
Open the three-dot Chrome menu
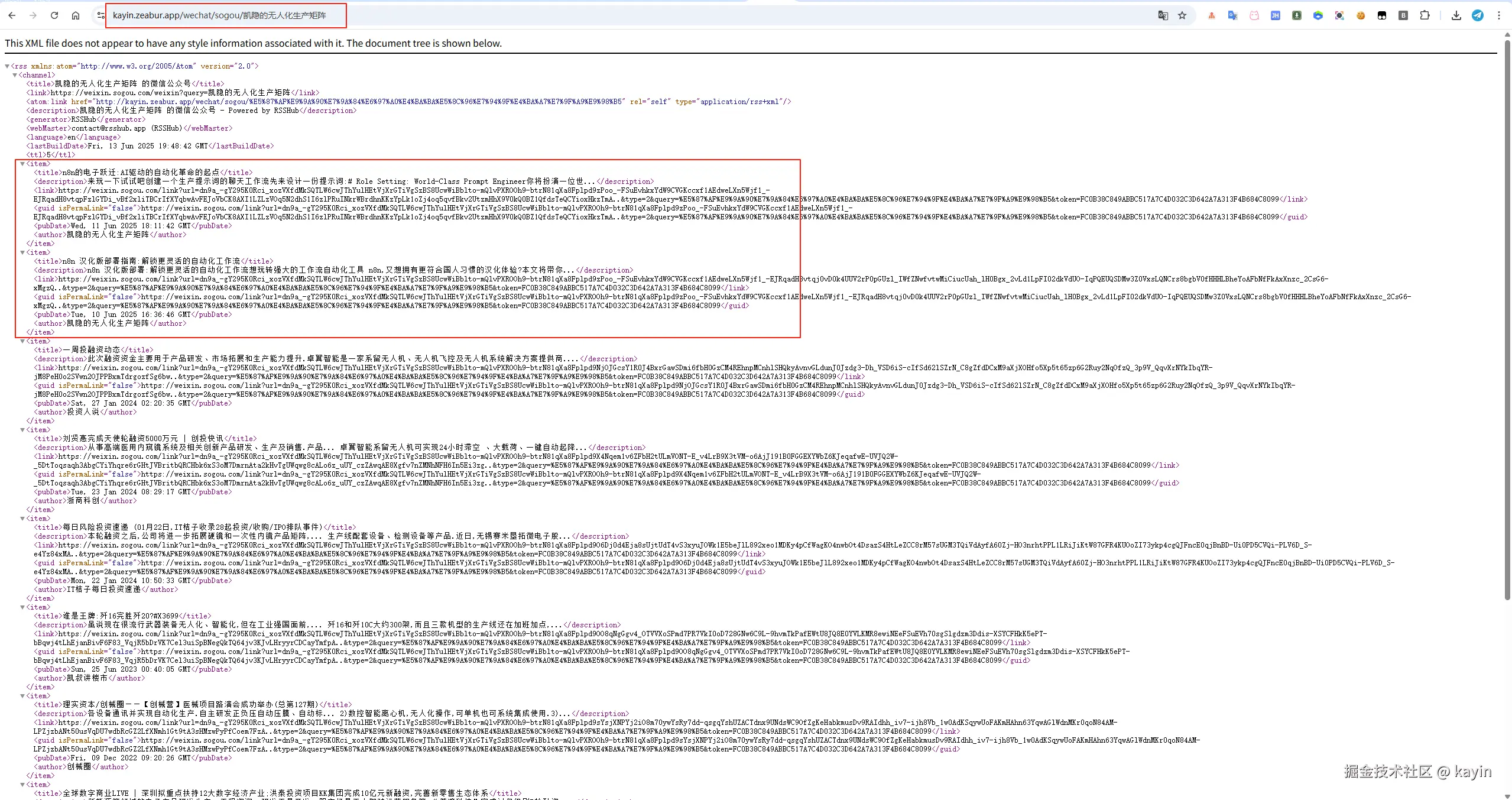(x=1498, y=15)
